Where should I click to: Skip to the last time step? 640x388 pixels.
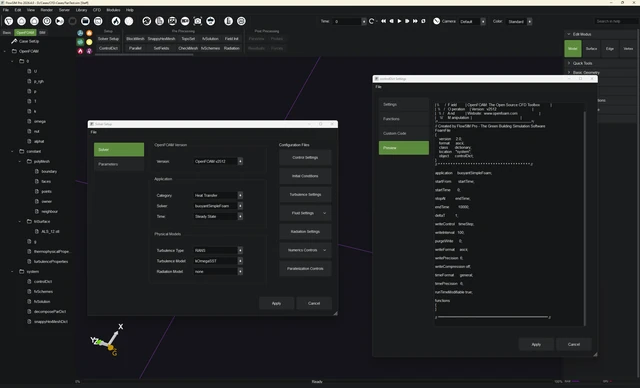[x=415, y=21]
